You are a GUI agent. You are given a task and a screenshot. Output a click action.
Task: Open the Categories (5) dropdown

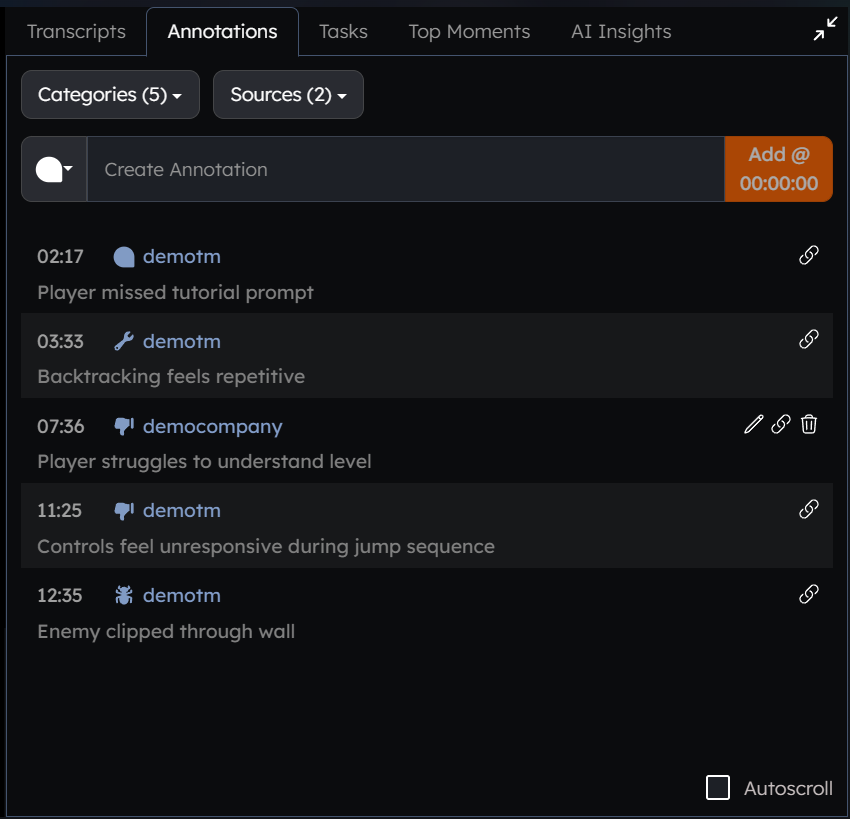111,94
